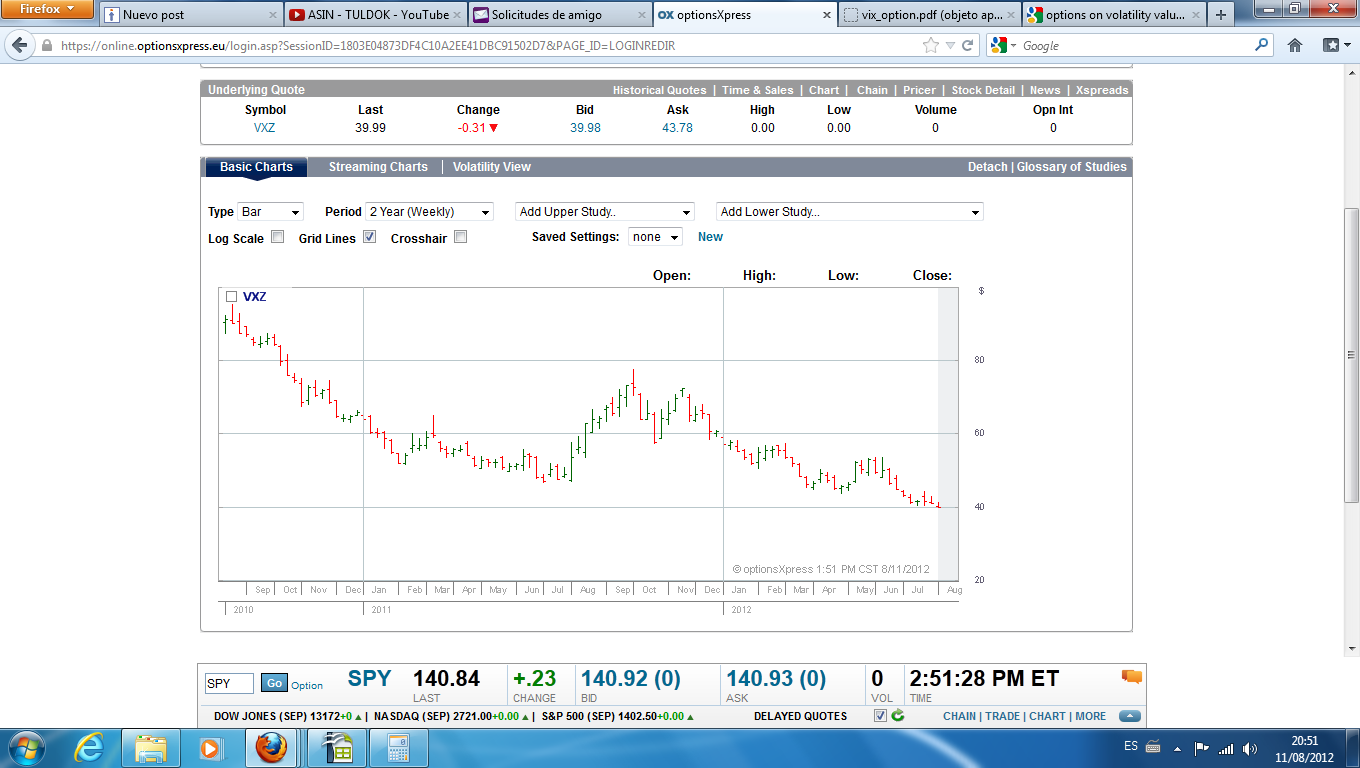
Task: Open the chart Type dropdown
Action: click(270, 212)
